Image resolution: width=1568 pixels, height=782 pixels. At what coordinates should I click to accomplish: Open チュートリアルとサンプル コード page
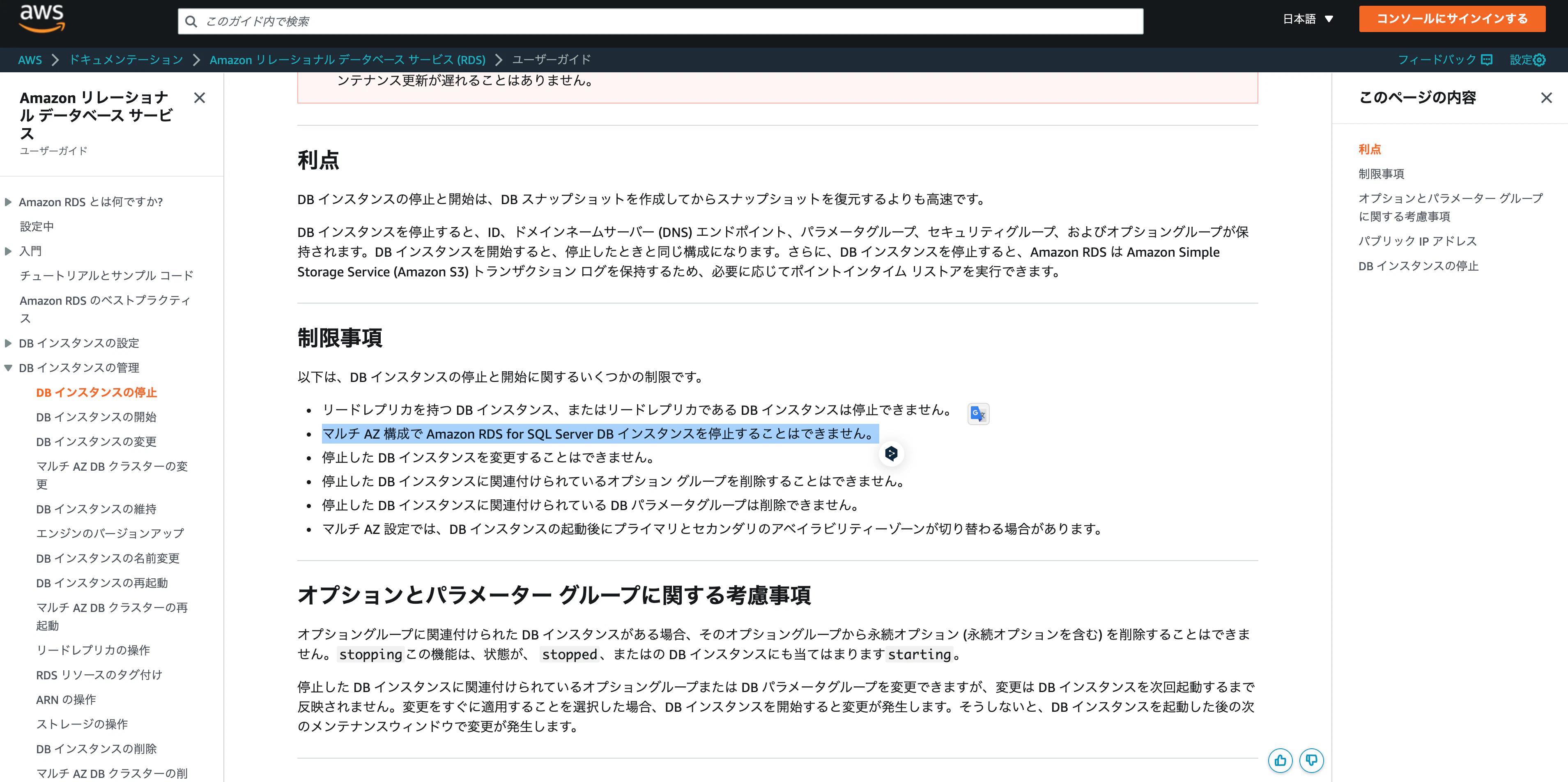coord(106,276)
